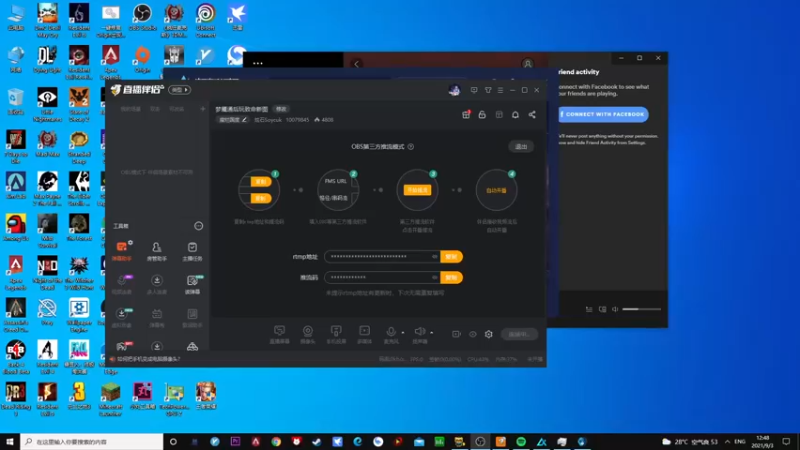Open Spotify from the taskbar

[x=521, y=441]
